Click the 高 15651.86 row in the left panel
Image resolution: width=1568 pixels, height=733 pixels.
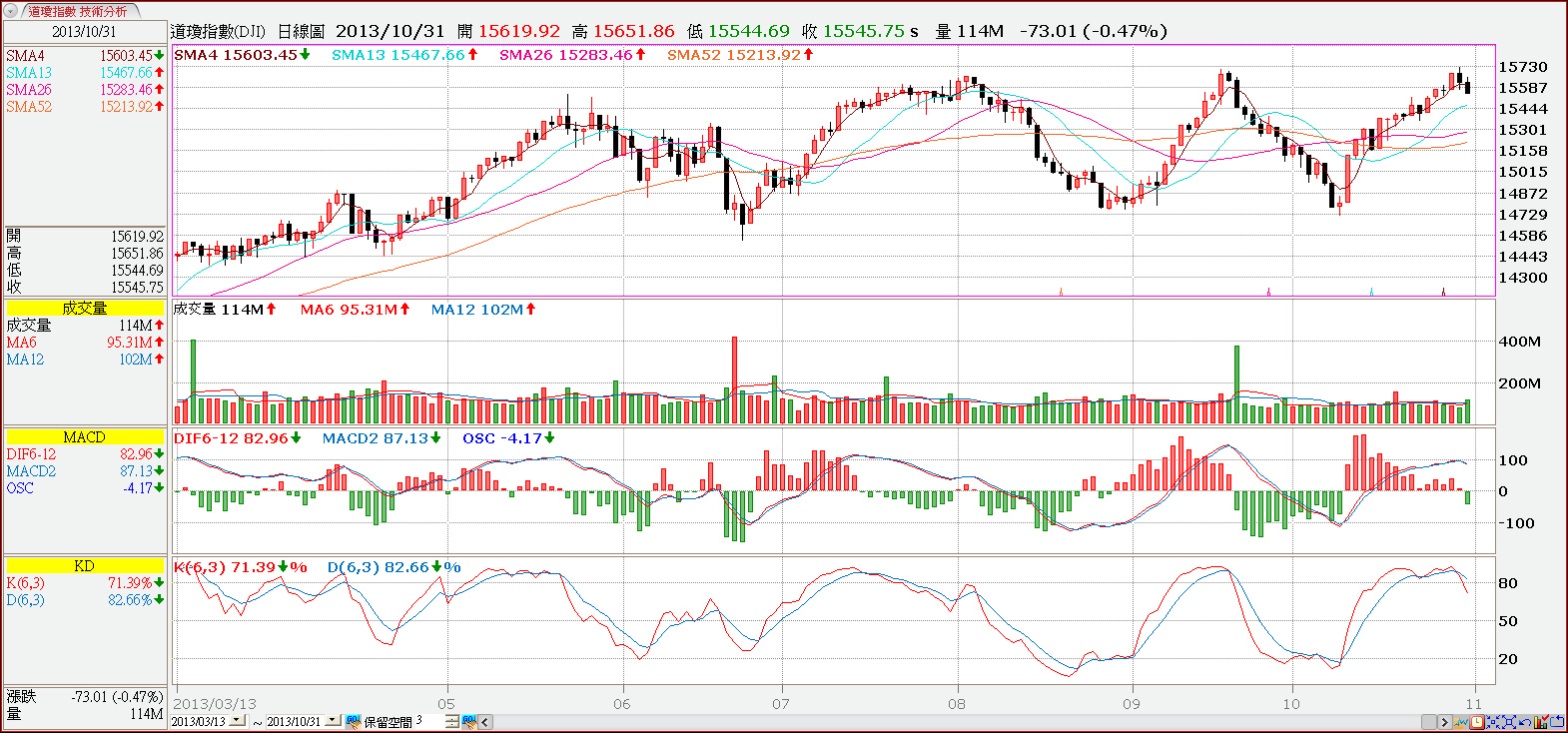click(x=84, y=254)
